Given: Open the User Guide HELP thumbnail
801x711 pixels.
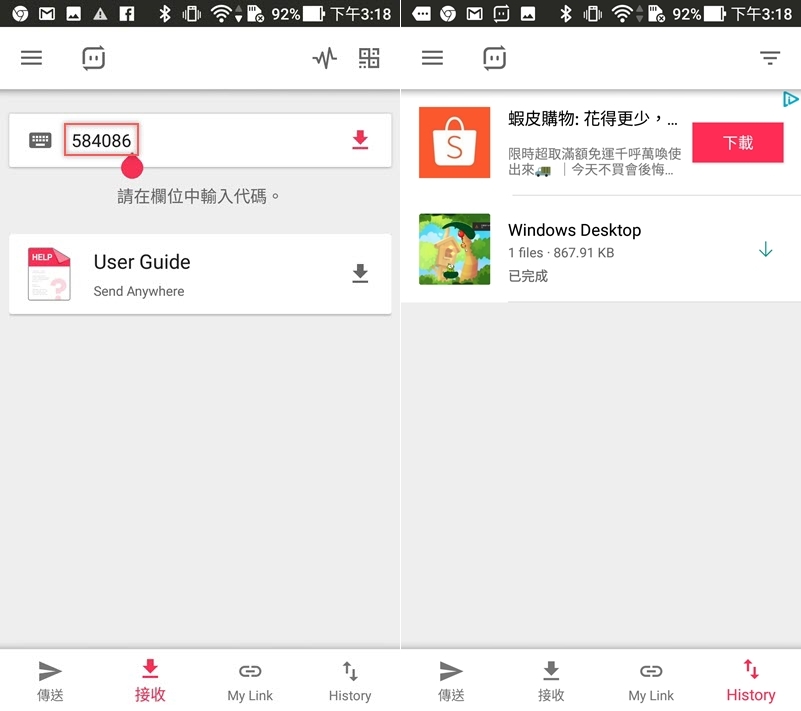Looking at the screenshot, I should tap(49, 274).
